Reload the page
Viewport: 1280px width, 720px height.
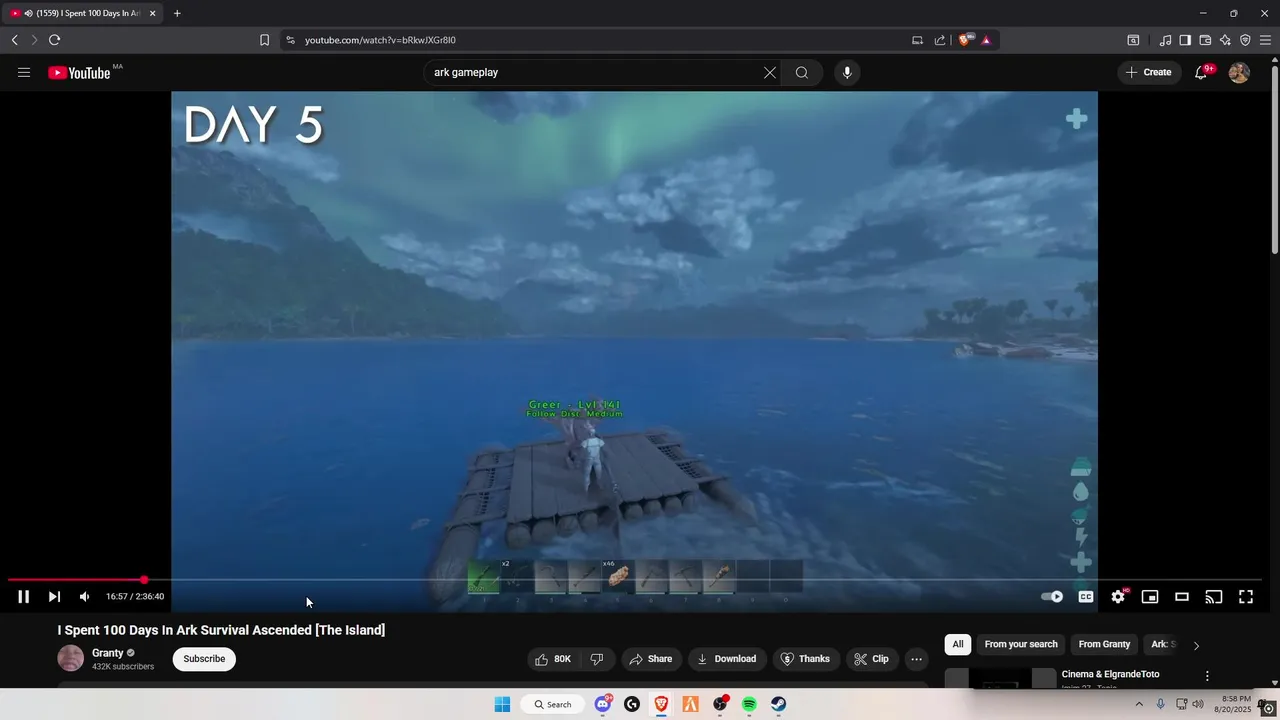[54, 40]
